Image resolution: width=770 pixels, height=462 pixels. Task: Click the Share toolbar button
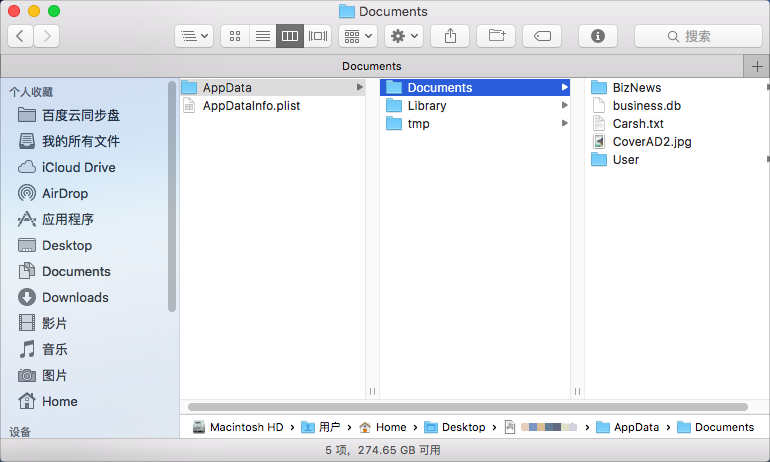(450, 36)
